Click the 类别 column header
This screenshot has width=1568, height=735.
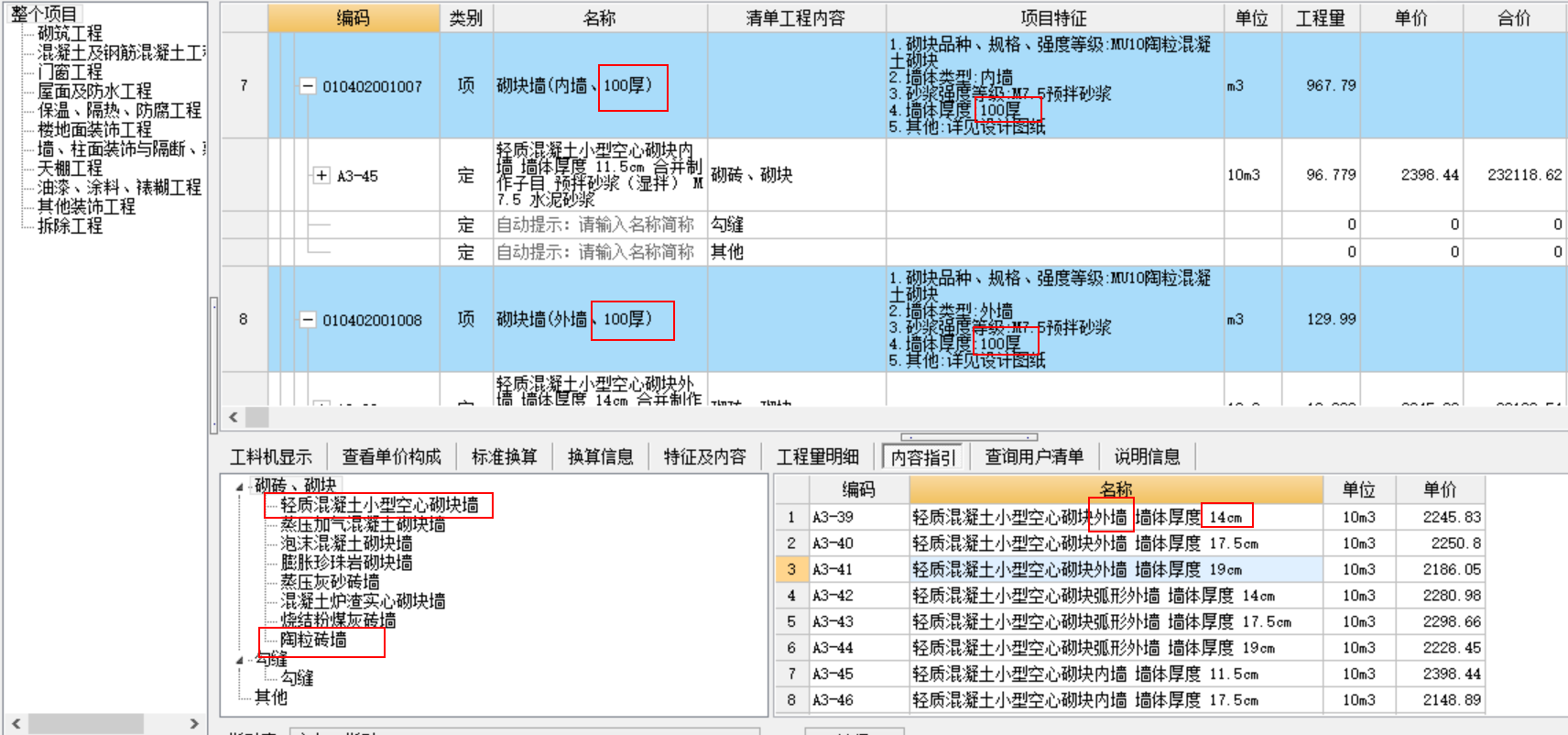point(466,17)
